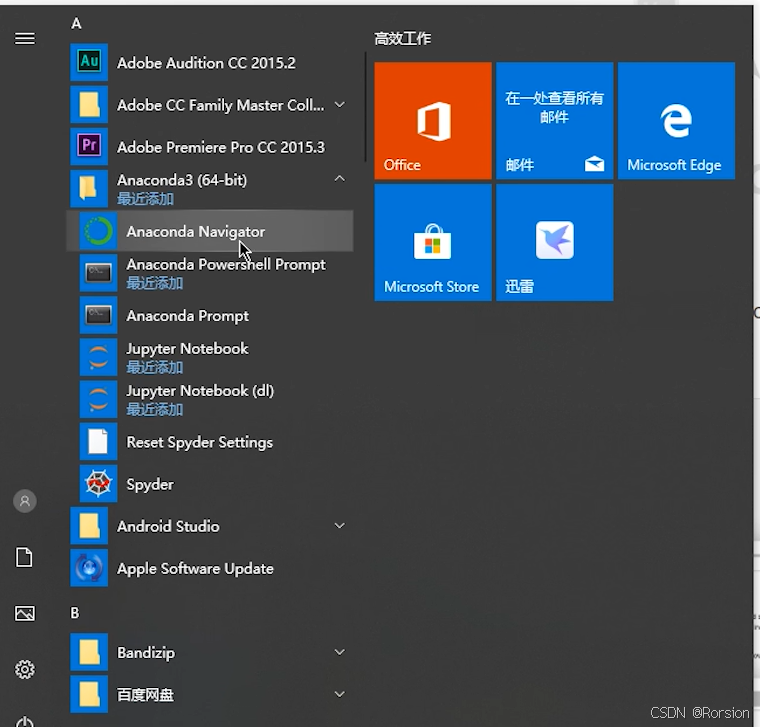The width and height of the screenshot is (760, 727).
Task: Click the Jupyter Notebook (dl) icon
Action: 98,399
